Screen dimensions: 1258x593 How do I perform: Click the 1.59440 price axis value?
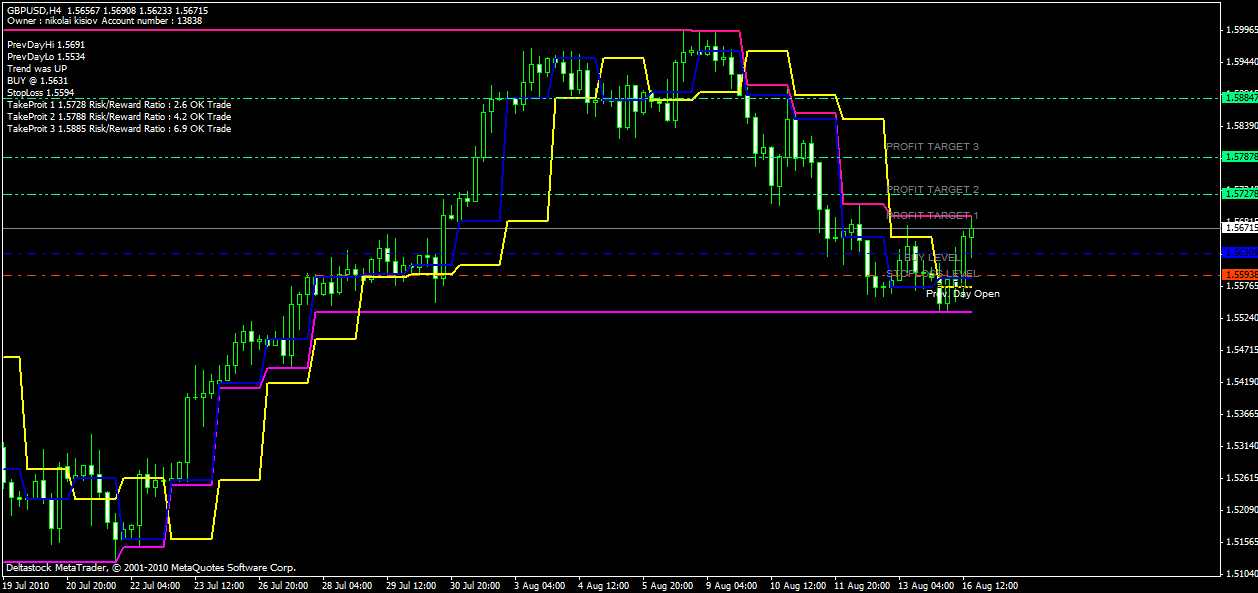click(1241, 62)
